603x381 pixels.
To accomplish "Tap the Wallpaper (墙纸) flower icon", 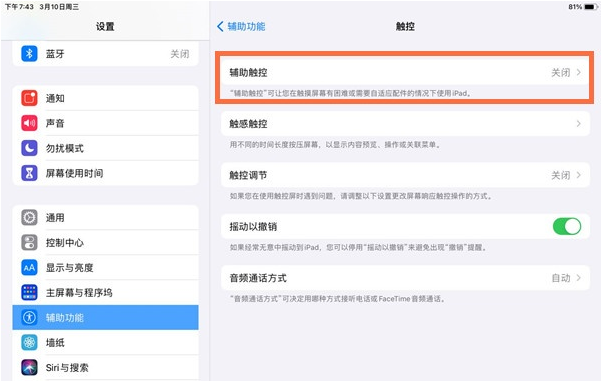I will click(x=29, y=343).
